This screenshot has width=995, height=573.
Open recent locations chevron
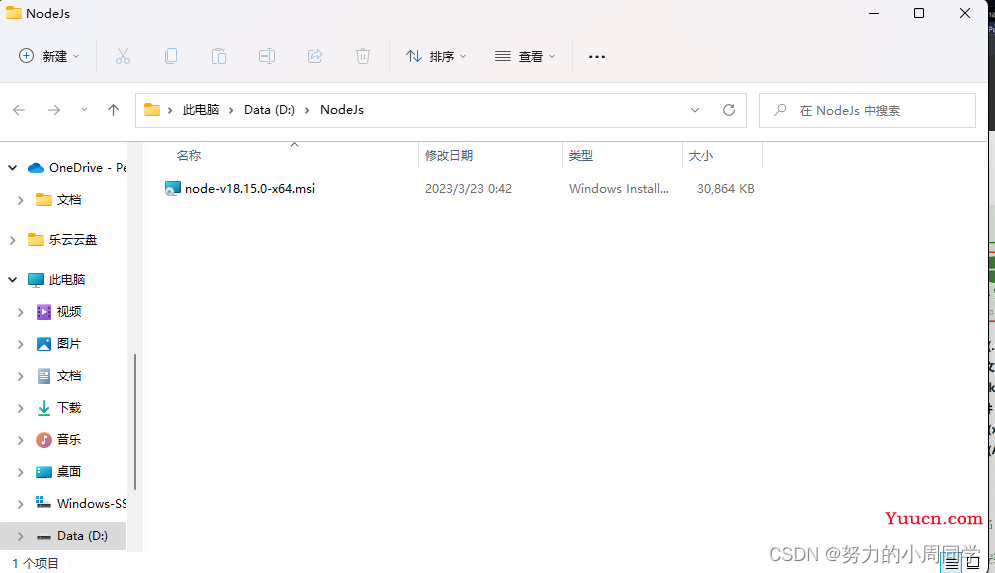pyautogui.click(x=84, y=110)
